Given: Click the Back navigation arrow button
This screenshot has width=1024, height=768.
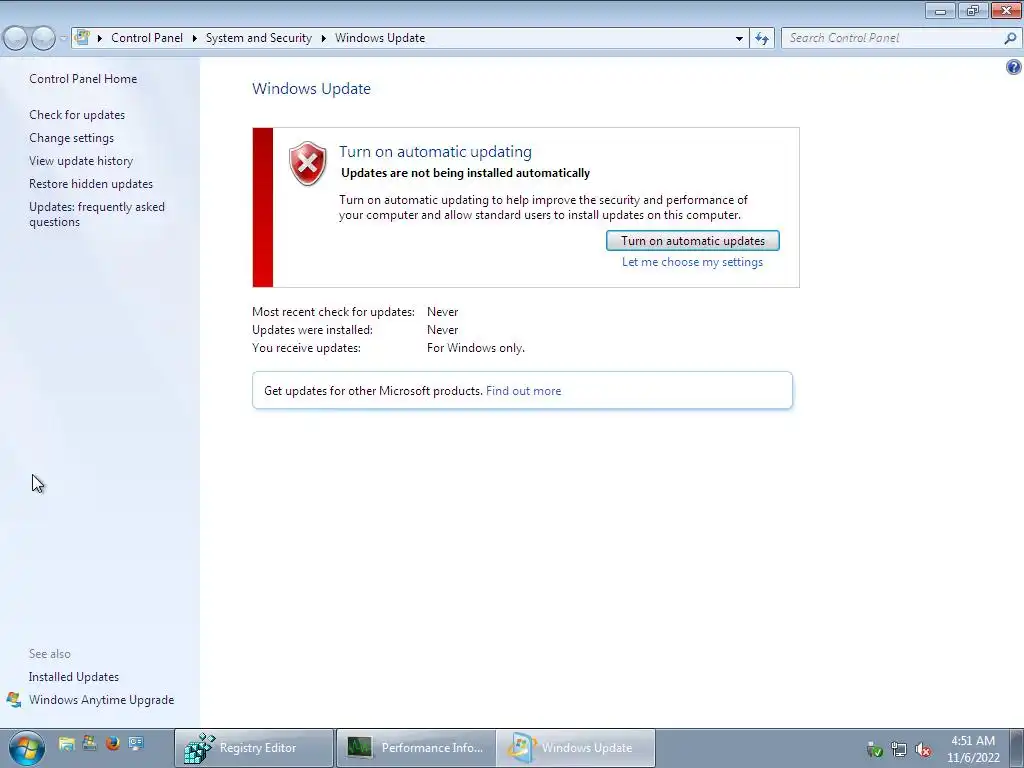Looking at the screenshot, I should pyautogui.click(x=16, y=38).
